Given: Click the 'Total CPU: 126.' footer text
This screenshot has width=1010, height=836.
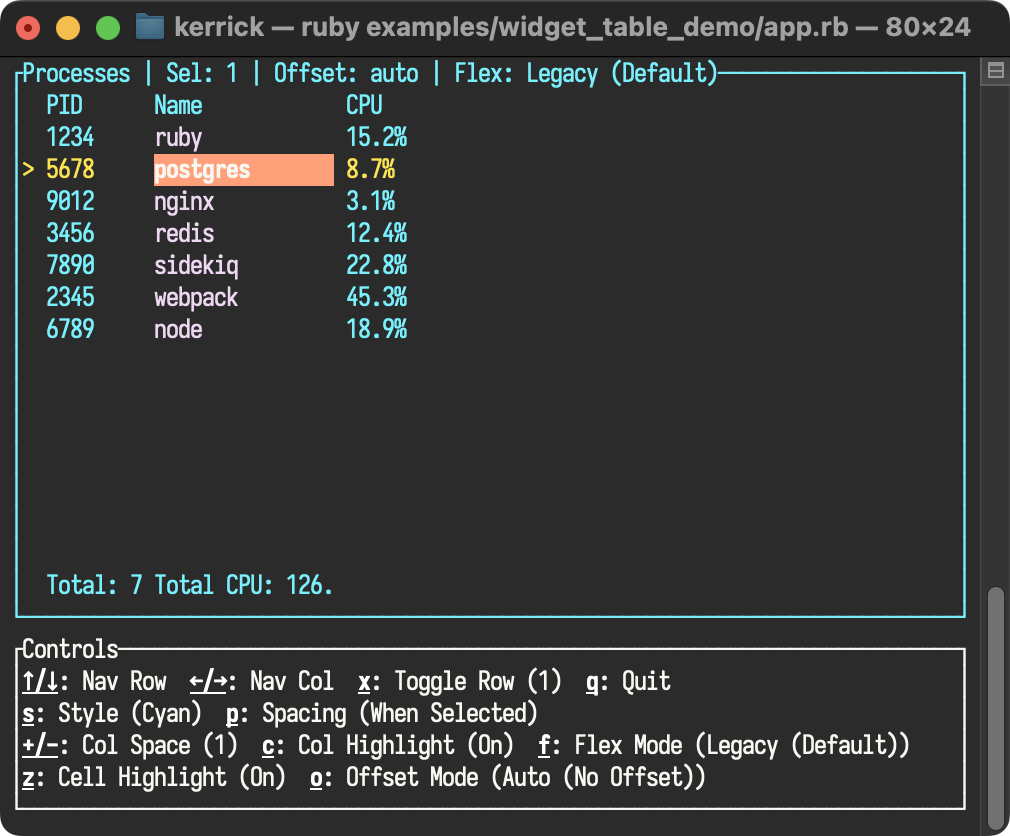Looking at the screenshot, I should pyautogui.click(x=244, y=585).
